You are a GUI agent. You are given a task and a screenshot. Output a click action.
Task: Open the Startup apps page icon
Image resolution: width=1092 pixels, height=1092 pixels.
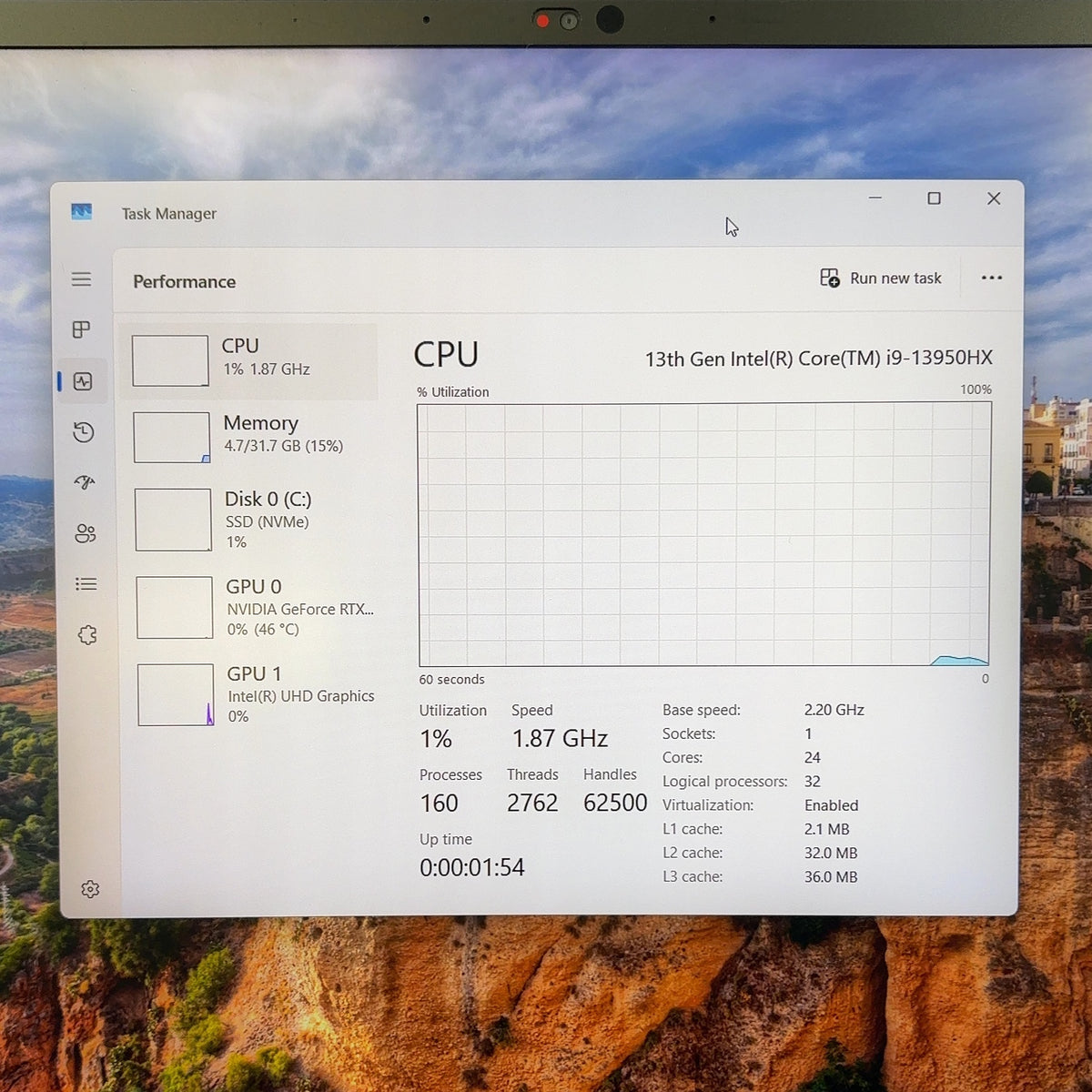click(85, 482)
